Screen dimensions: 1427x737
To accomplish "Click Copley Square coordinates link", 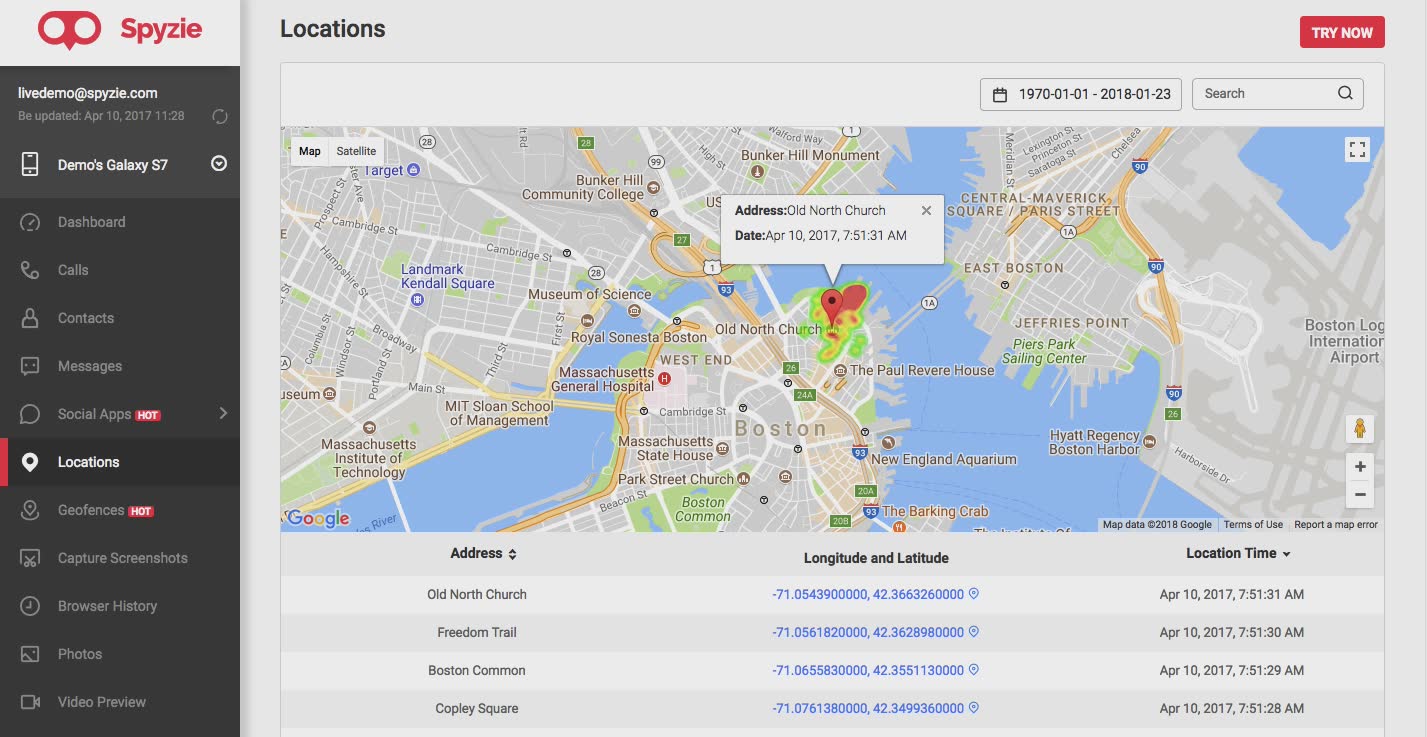I will [x=868, y=708].
